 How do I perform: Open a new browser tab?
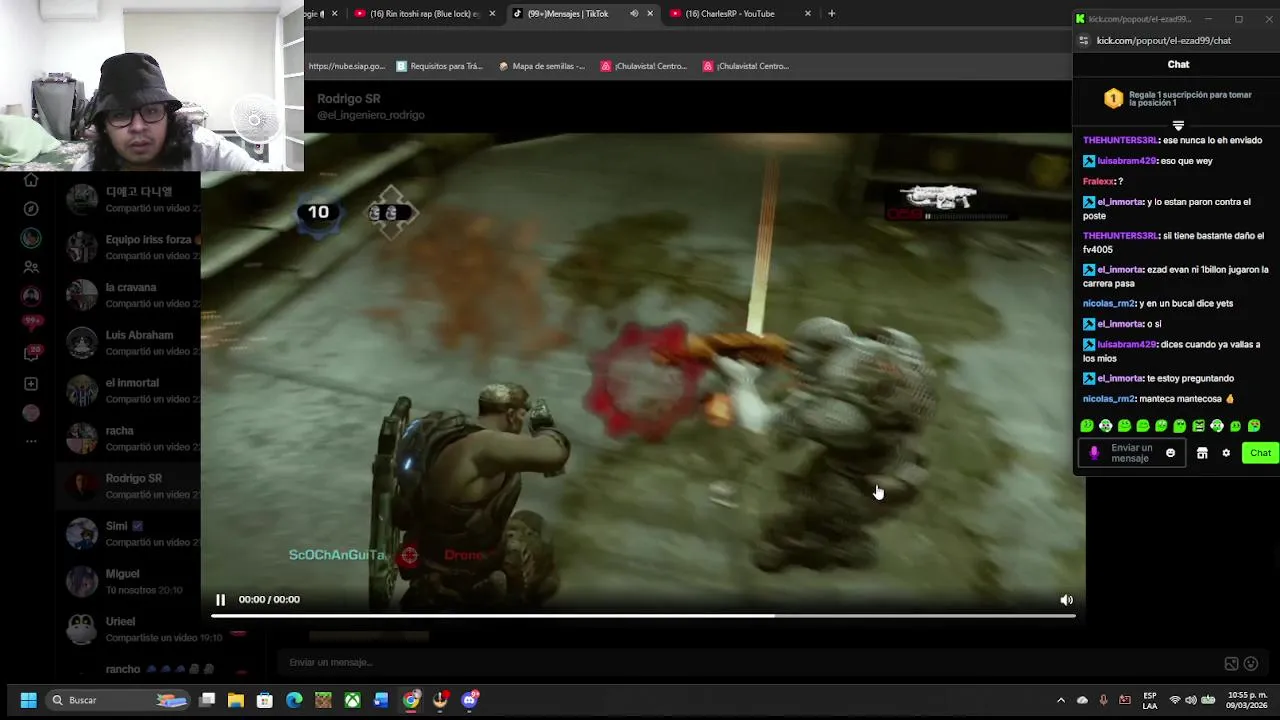point(831,13)
